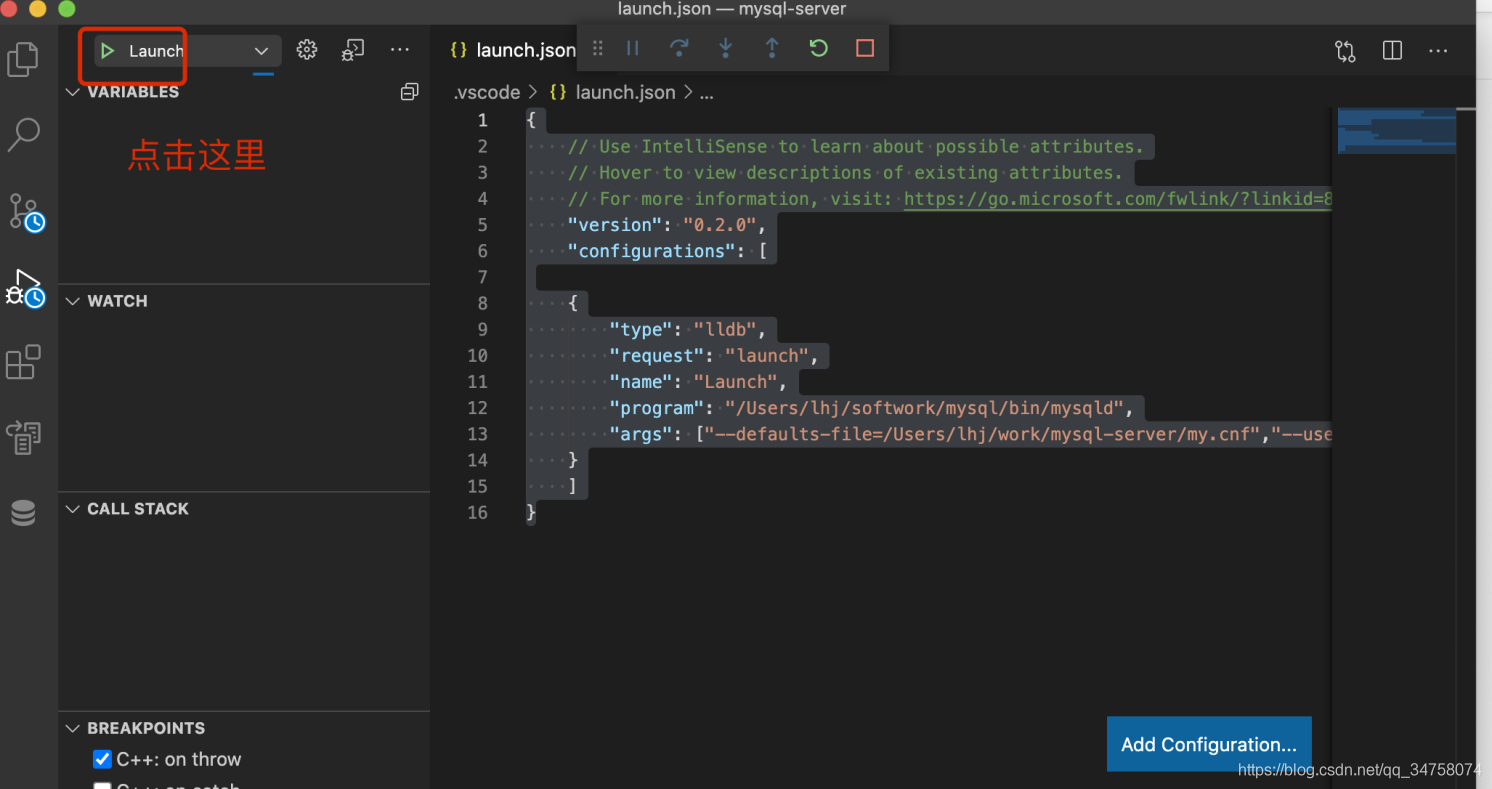Click the Step Into debug arrow
The height and width of the screenshot is (789, 1492).
[725, 49]
